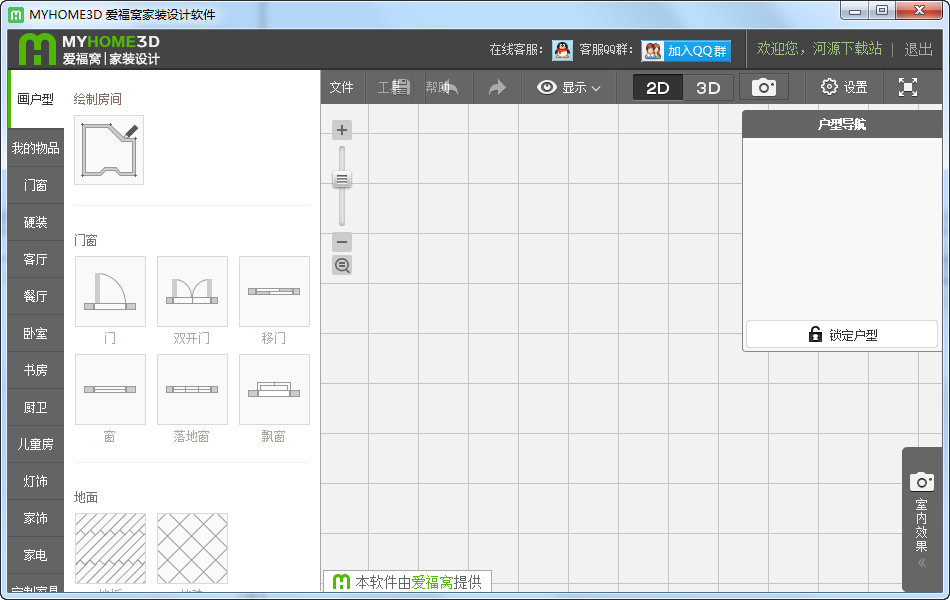This screenshot has height=600, width=950.
Task: Open 设置 settings
Action: coord(844,87)
